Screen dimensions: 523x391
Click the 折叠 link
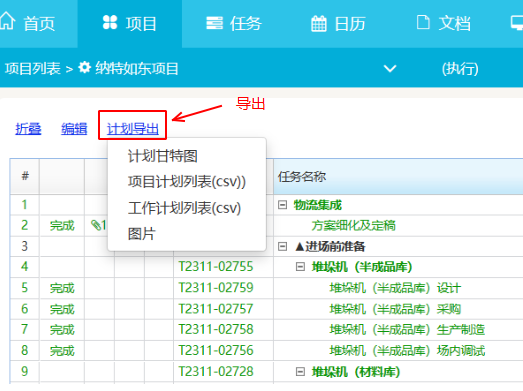(x=28, y=129)
